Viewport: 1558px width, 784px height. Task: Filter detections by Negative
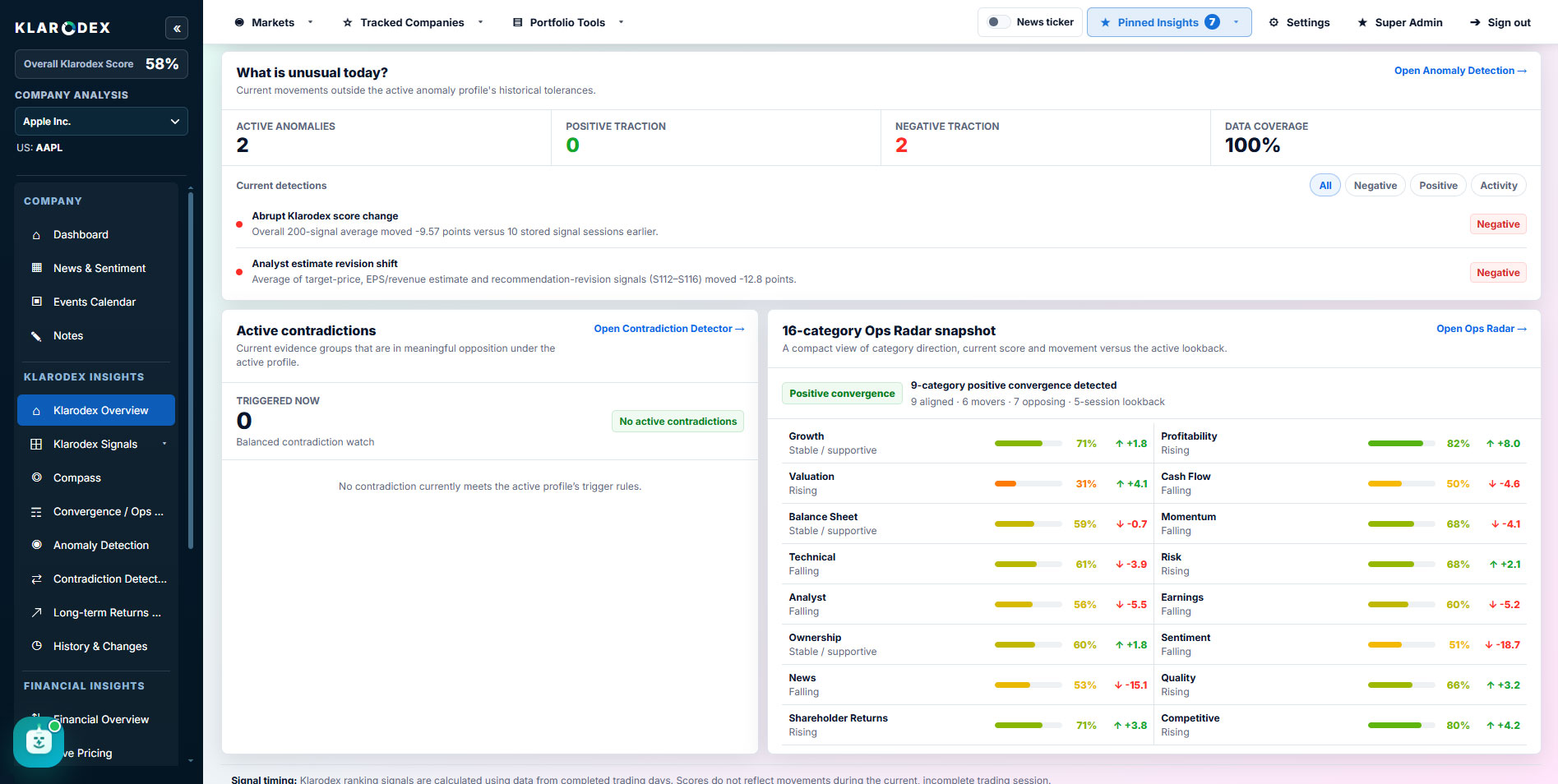(x=1375, y=186)
